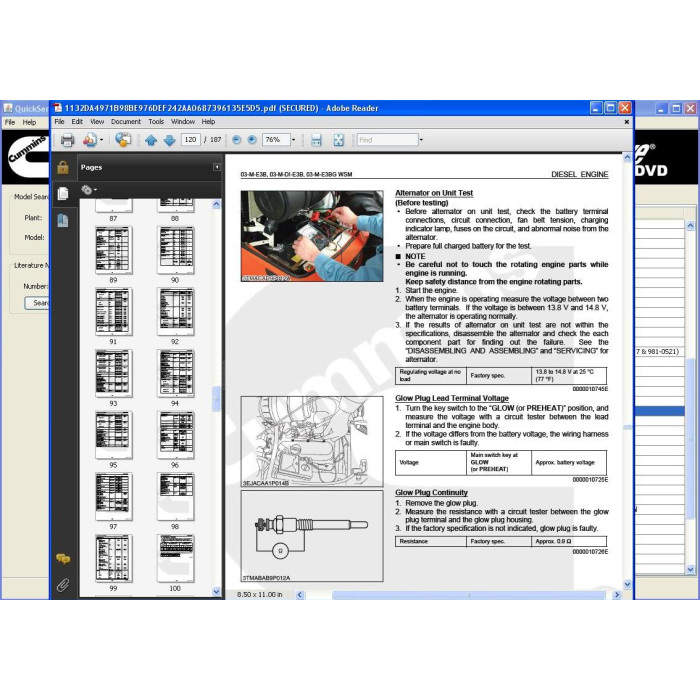
Task: Select page 92 thumbnail
Action: click(175, 312)
